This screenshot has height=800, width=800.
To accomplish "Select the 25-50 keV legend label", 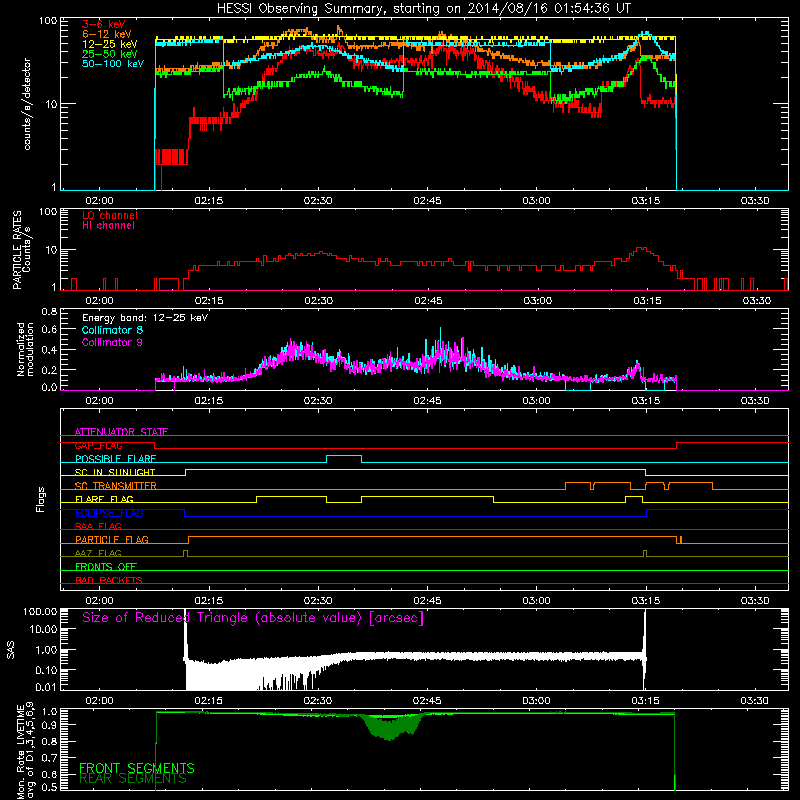I will click(x=110, y=54).
